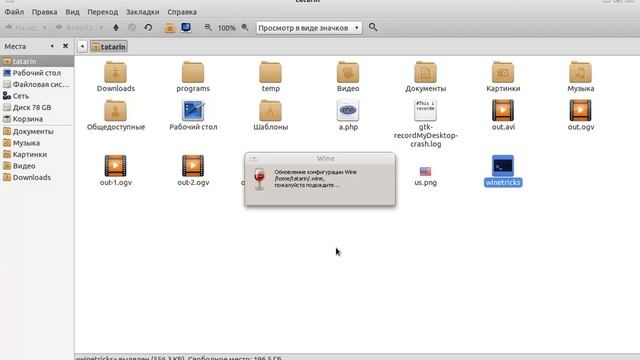640x360 pixels.
Task: Reload the current folder view
Action: coord(148,27)
